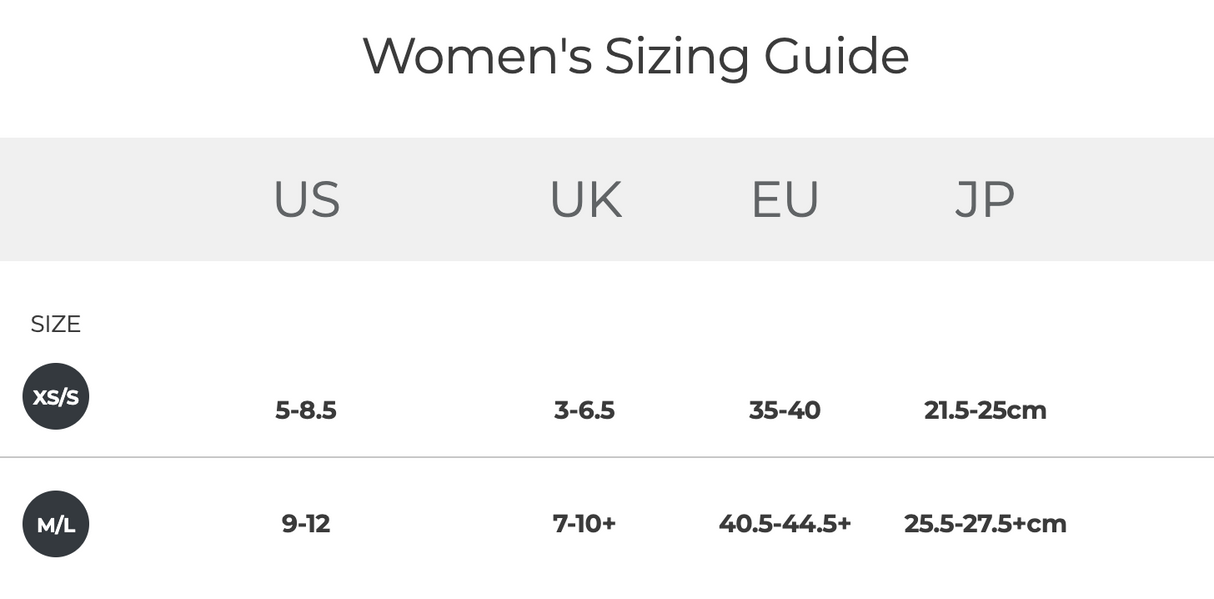1214x599 pixels.
Task: Click UK size range 7-10+
Action: click(585, 523)
